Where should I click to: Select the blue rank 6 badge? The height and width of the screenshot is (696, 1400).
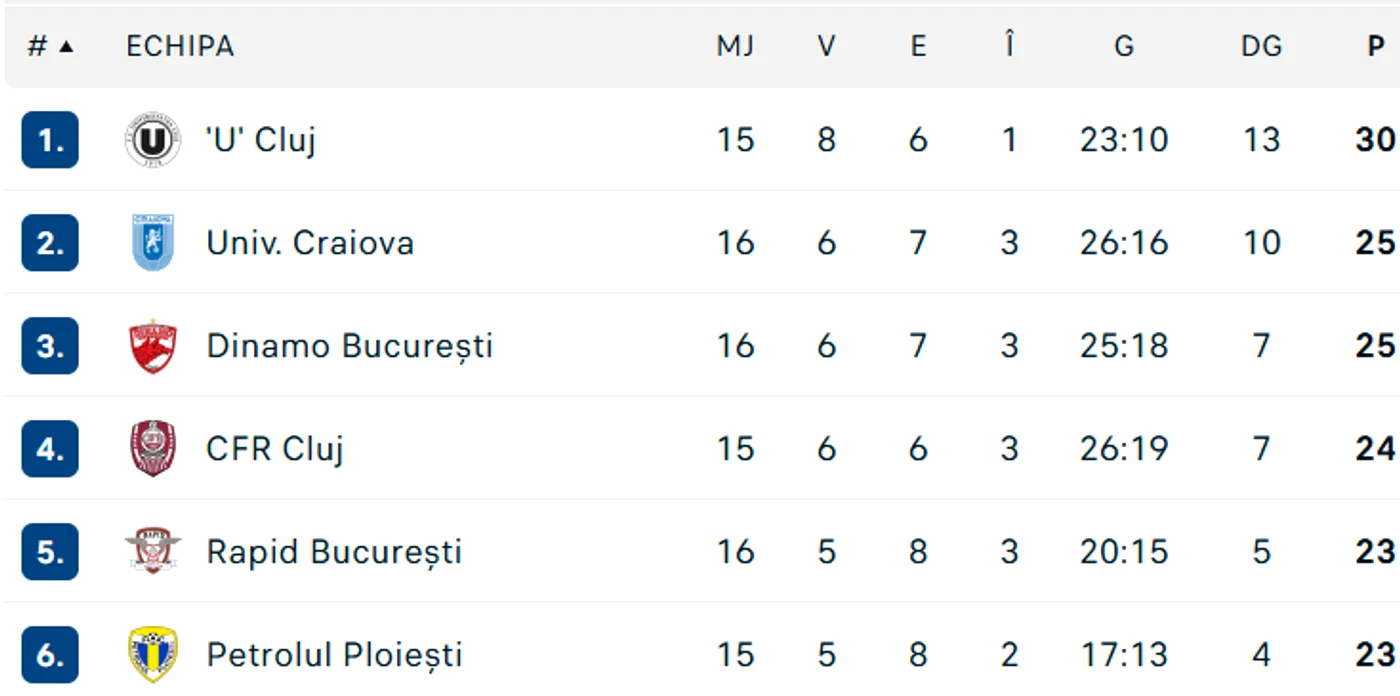[50, 655]
